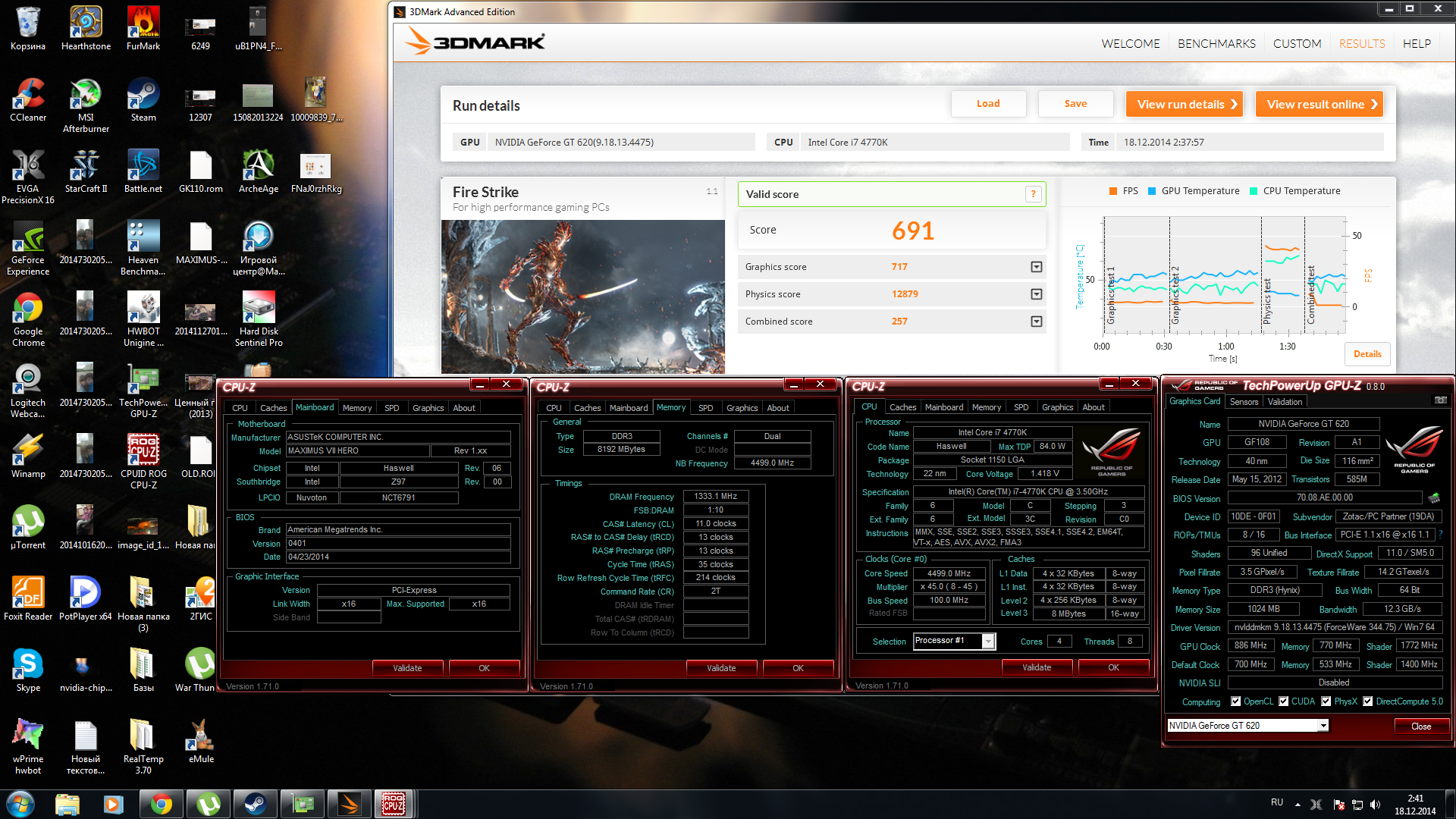
Task: Open the Hearthstone desktop shortcut
Action: pos(86,29)
